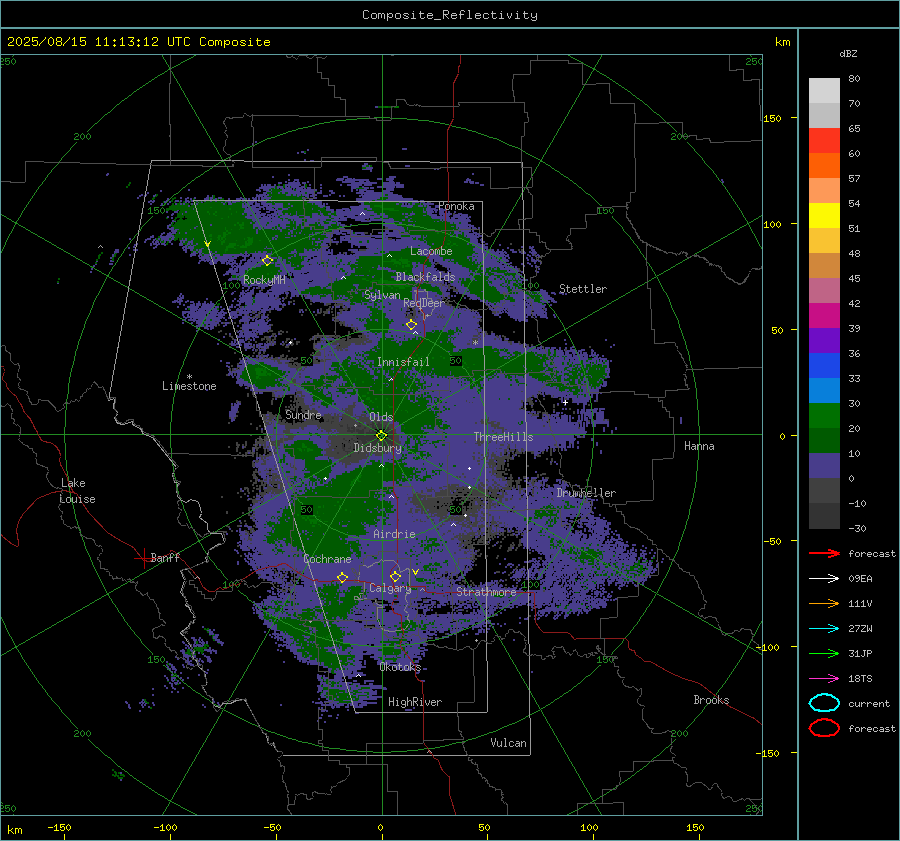Viewport: 900px width, 841px height.
Task: Click the dBZ legend heading
Action: pos(848,54)
